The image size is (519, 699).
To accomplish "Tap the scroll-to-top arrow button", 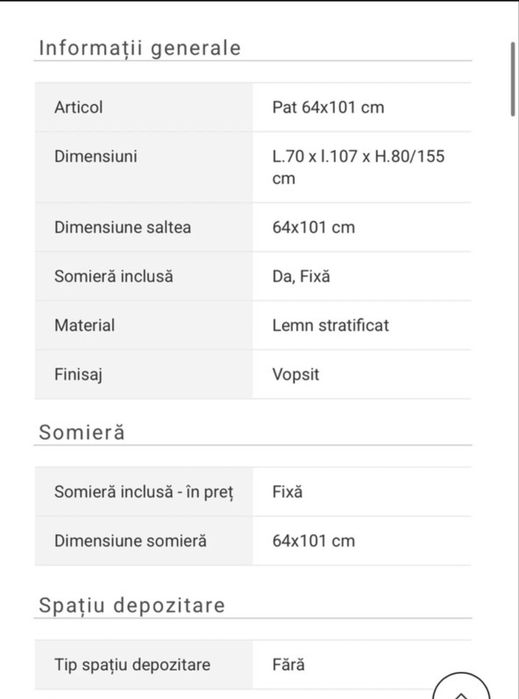I will pyautogui.click(x=461, y=687).
